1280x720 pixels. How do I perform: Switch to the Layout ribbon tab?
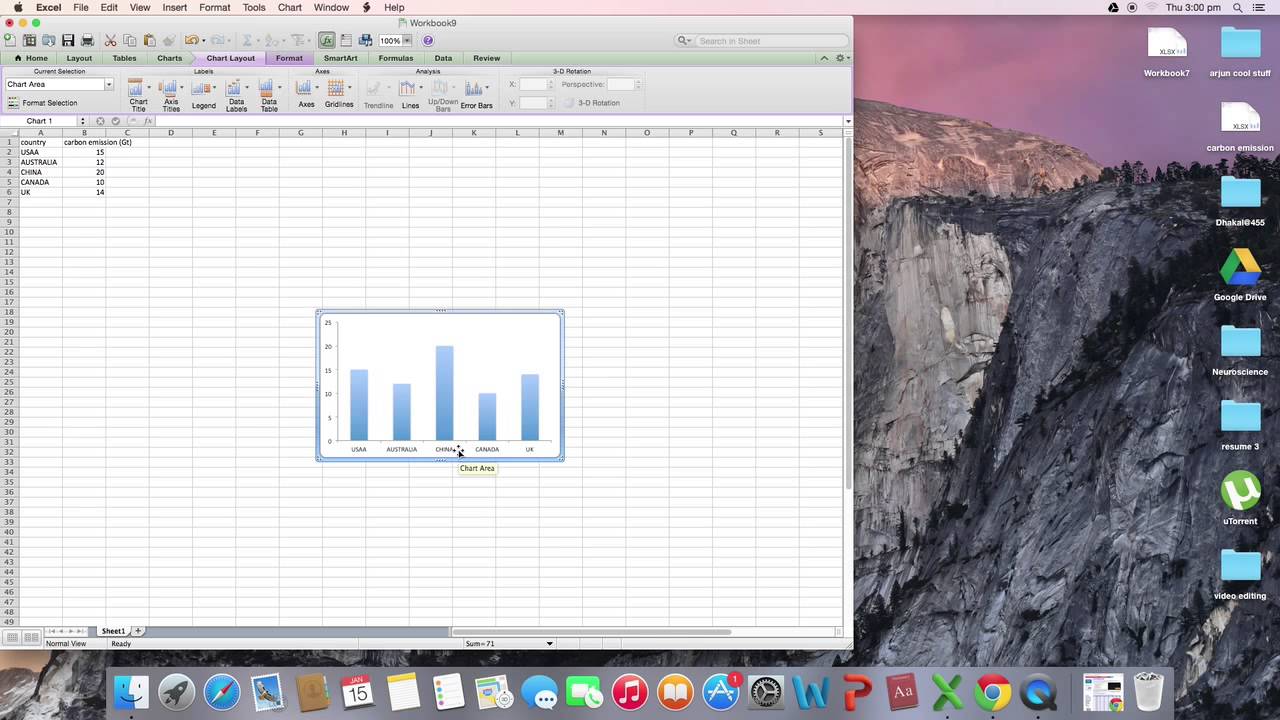[x=79, y=58]
